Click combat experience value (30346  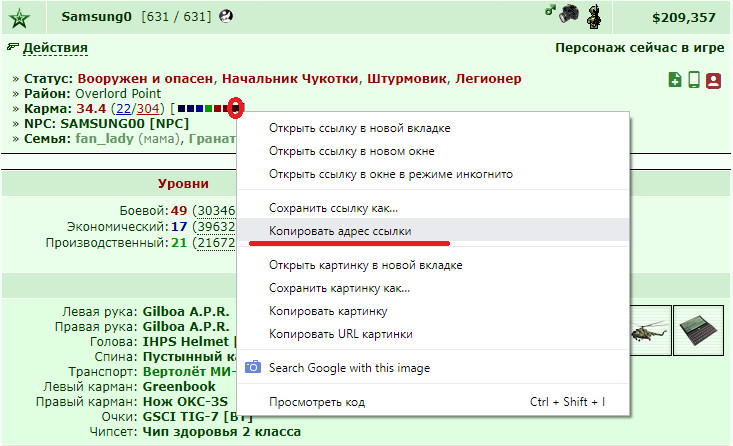click(214, 211)
